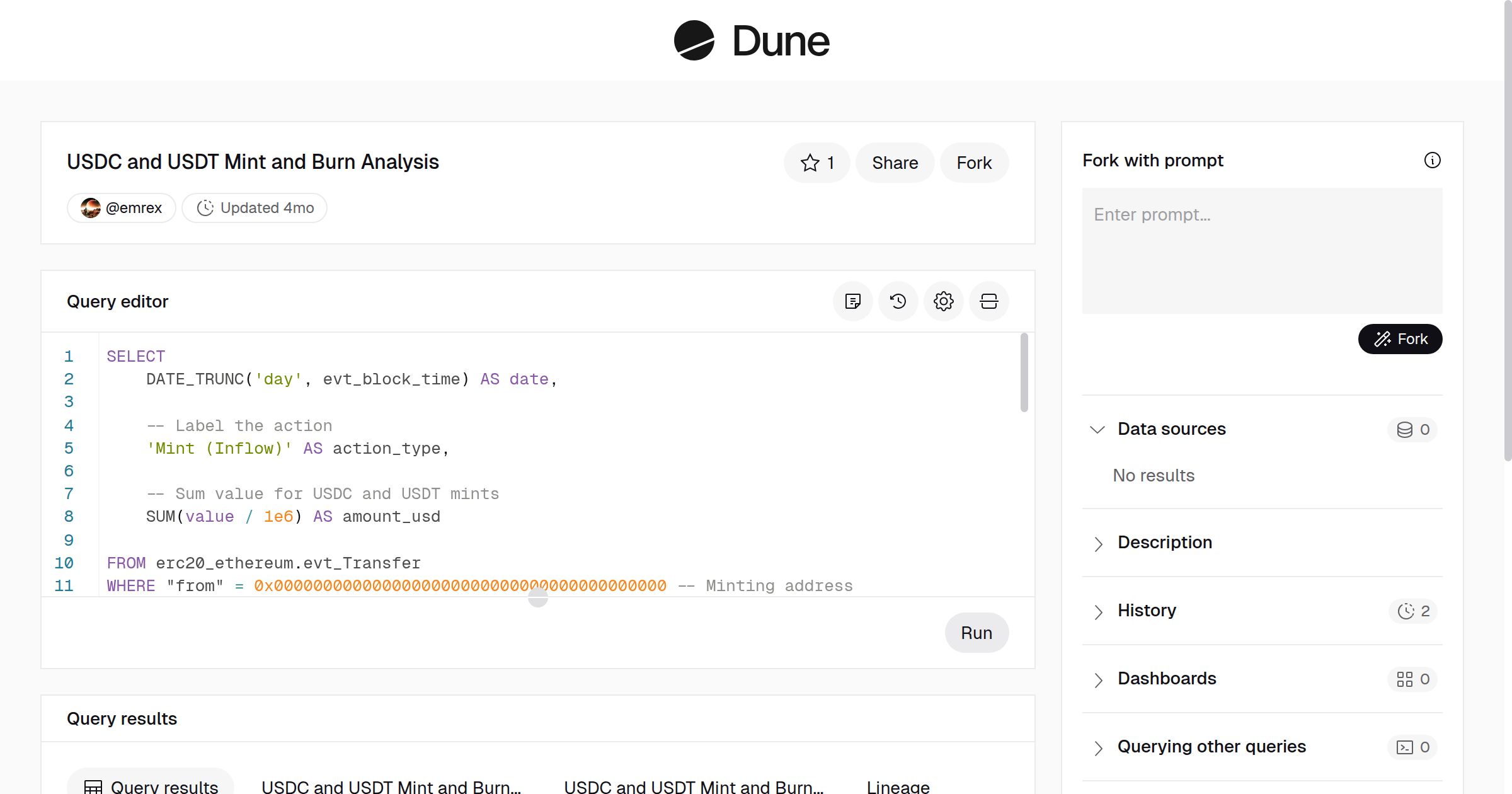1512x794 pixels.
Task: Star the query using the star icon
Action: click(x=809, y=163)
